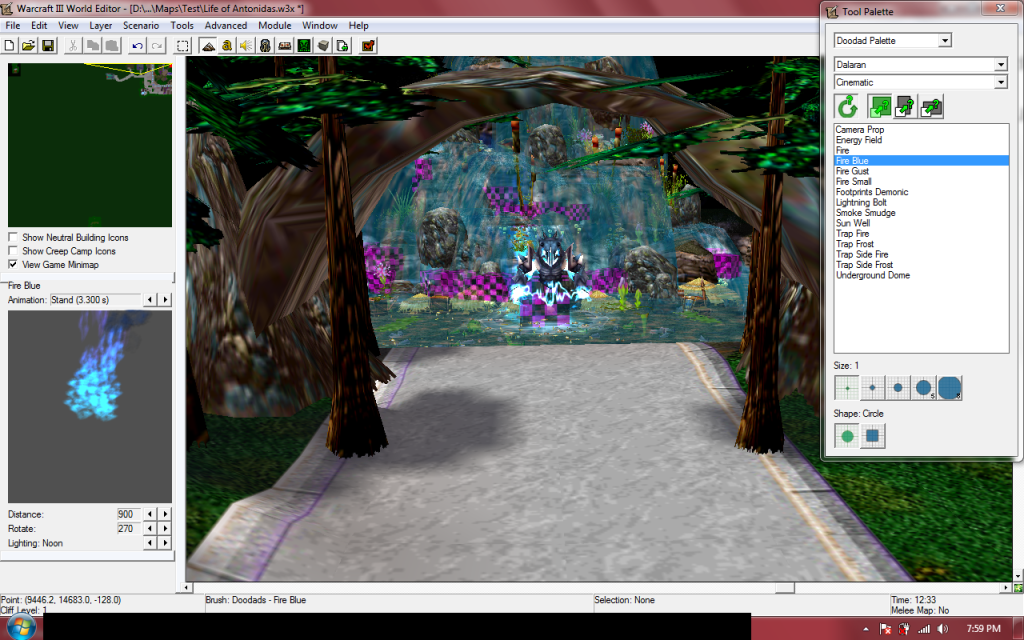Select brush size 5
This screenshot has height=640, width=1024.
pyautogui.click(x=923, y=388)
